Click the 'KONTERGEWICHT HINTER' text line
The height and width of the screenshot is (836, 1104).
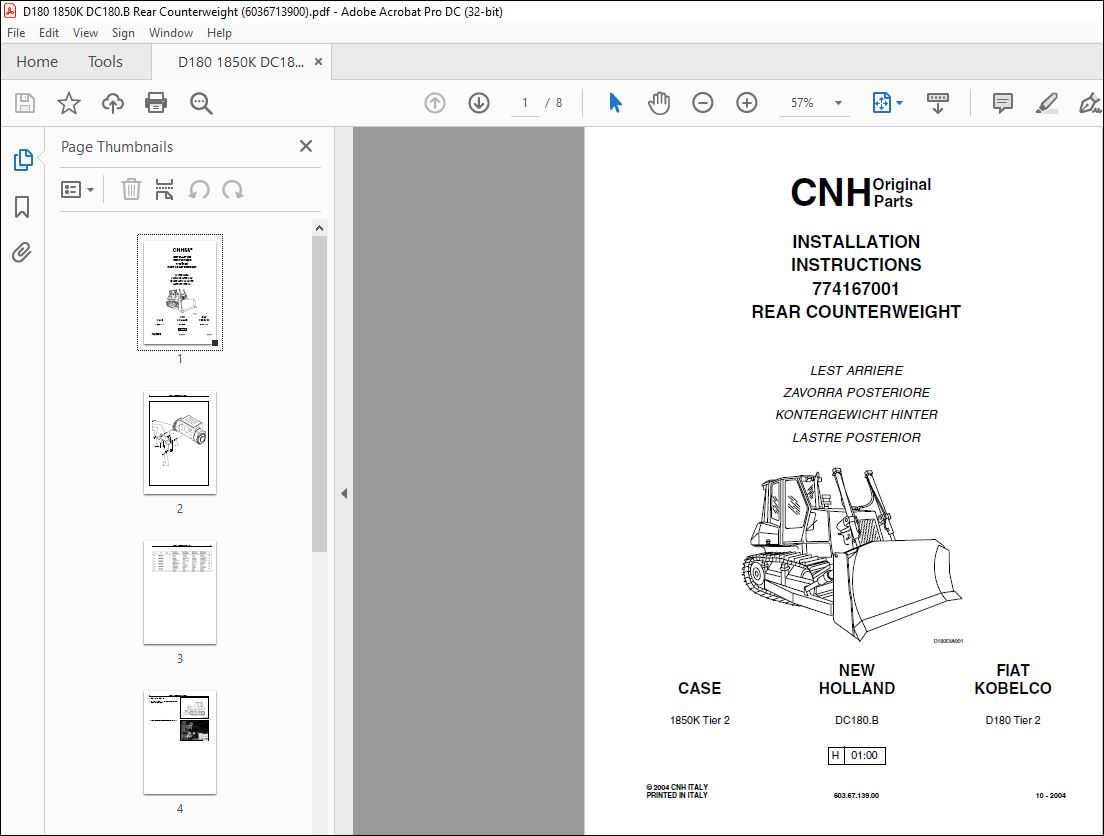[856, 415]
